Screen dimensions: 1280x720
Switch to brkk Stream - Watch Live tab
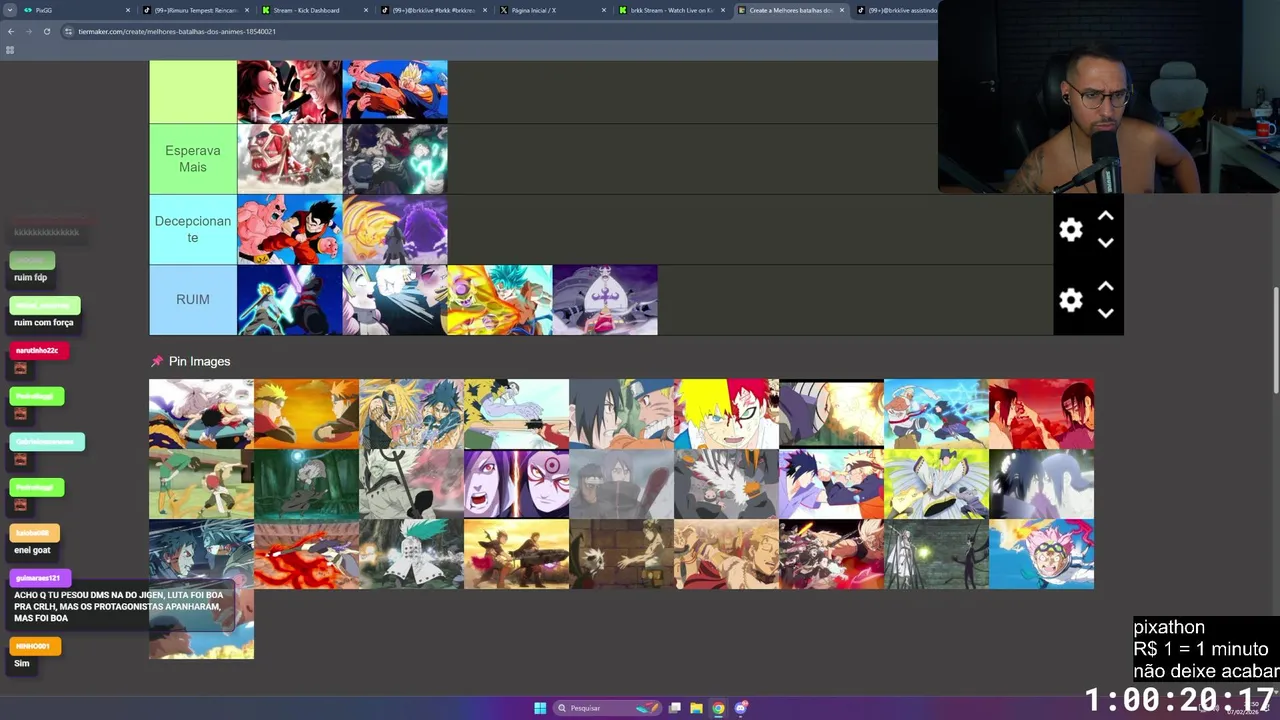(x=670, y=10)
